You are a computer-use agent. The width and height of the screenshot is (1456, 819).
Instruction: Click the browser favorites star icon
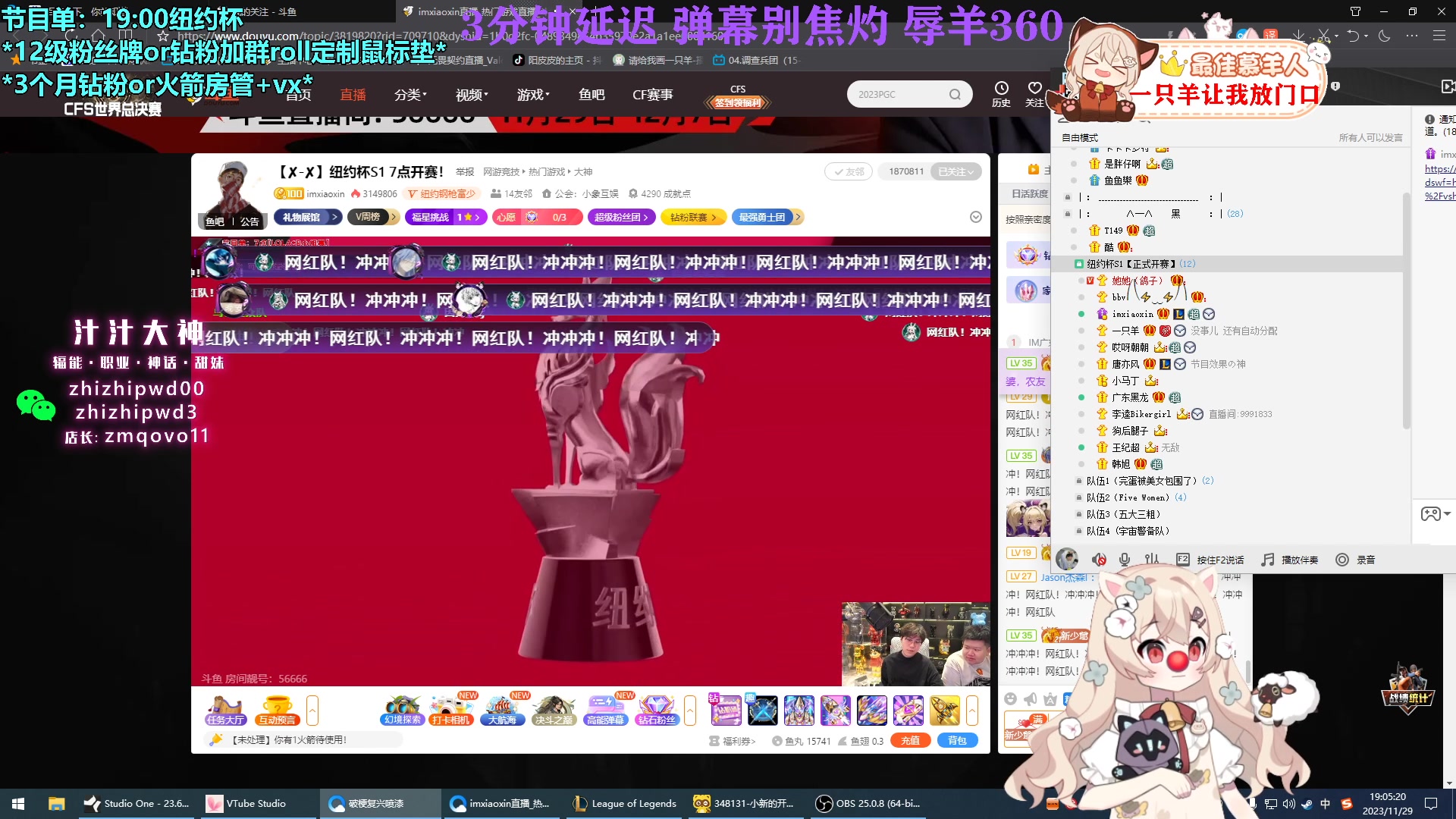162,36
